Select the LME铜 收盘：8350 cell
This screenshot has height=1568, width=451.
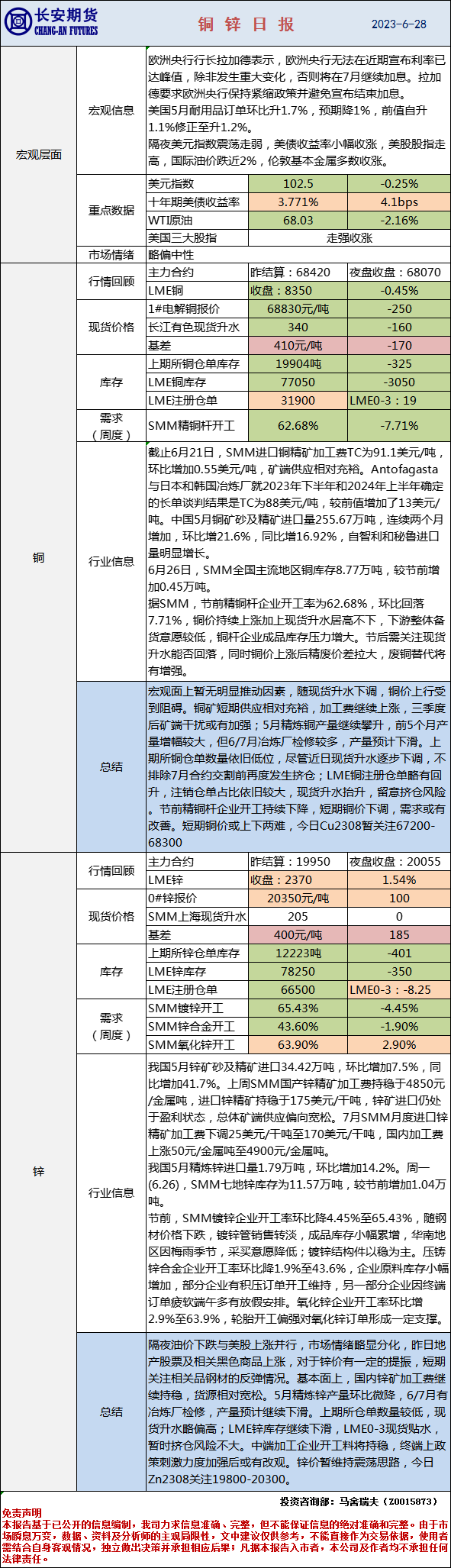click(x=298, y=290)
